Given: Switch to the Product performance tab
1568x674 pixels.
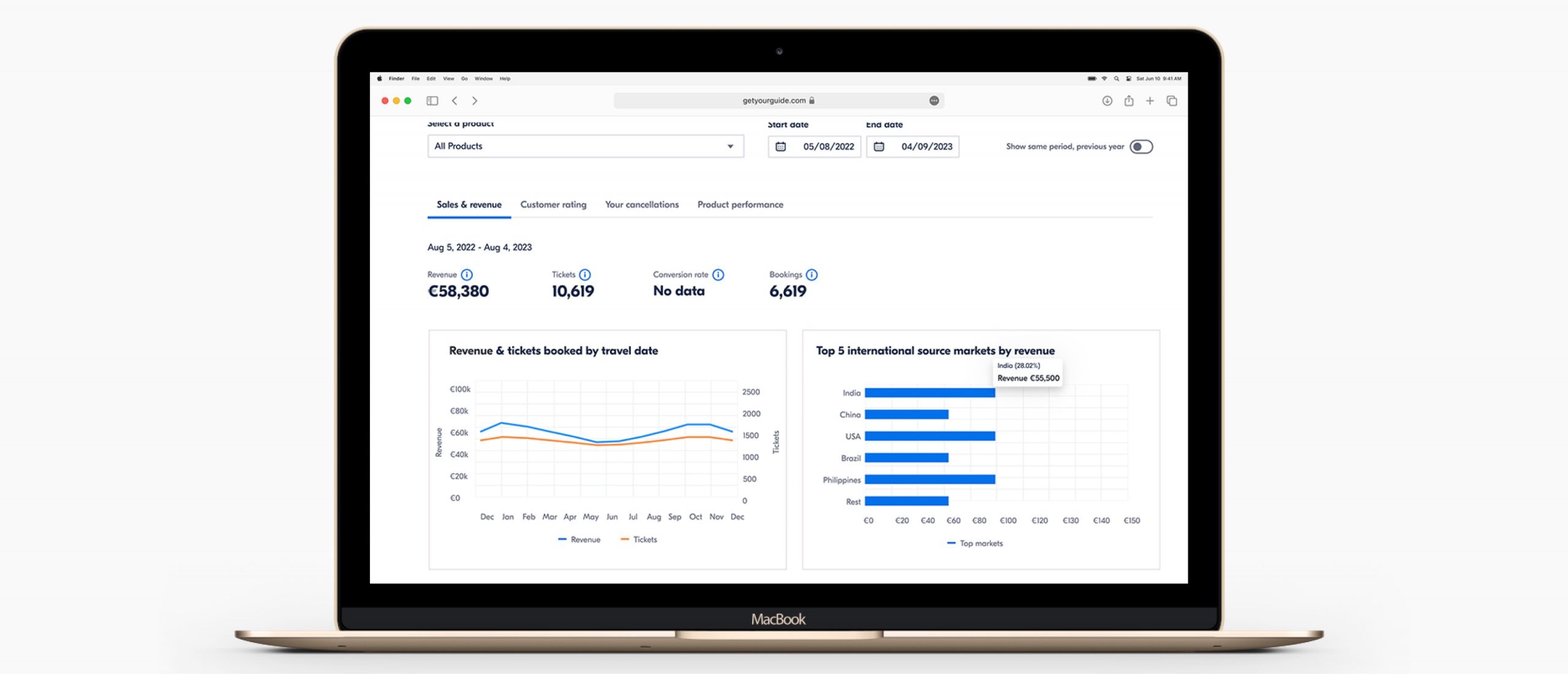Looking at the screenshot, I should point(740,204).
